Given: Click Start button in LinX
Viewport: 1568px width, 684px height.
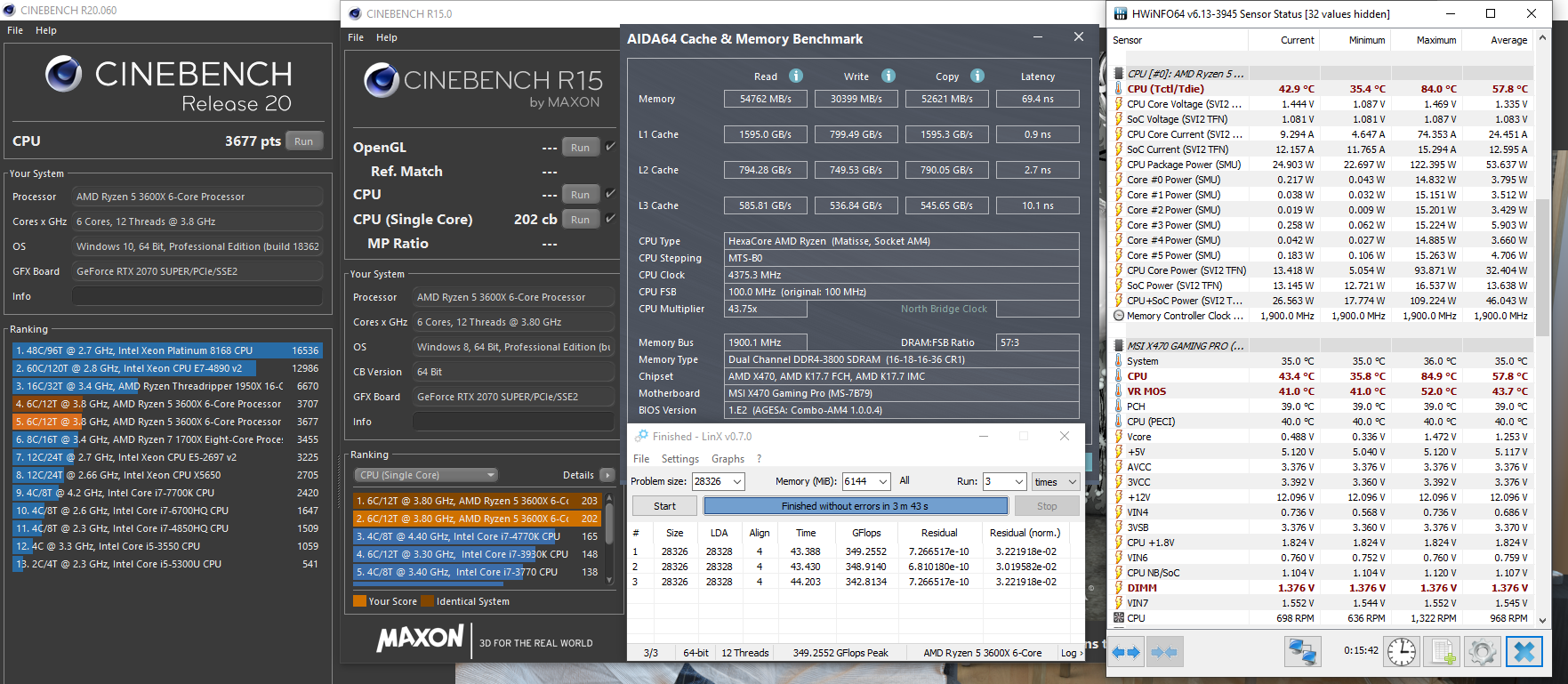Looking at the screenshot, I should (664, 506).
